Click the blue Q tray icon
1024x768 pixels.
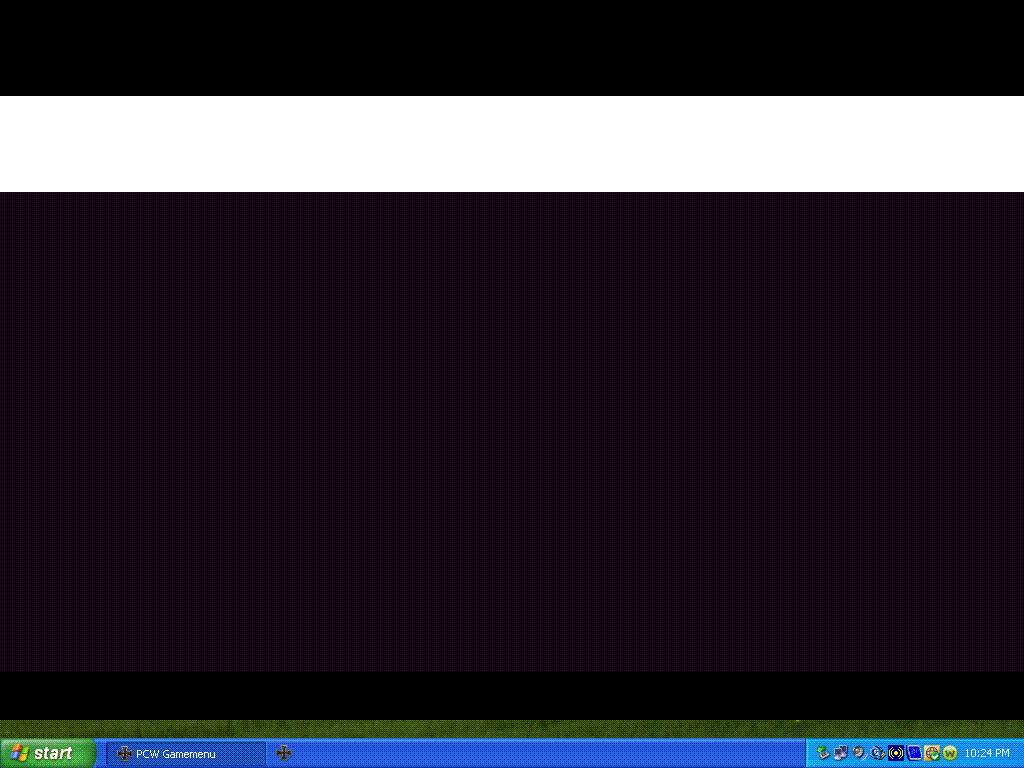(x=877, y=753)
